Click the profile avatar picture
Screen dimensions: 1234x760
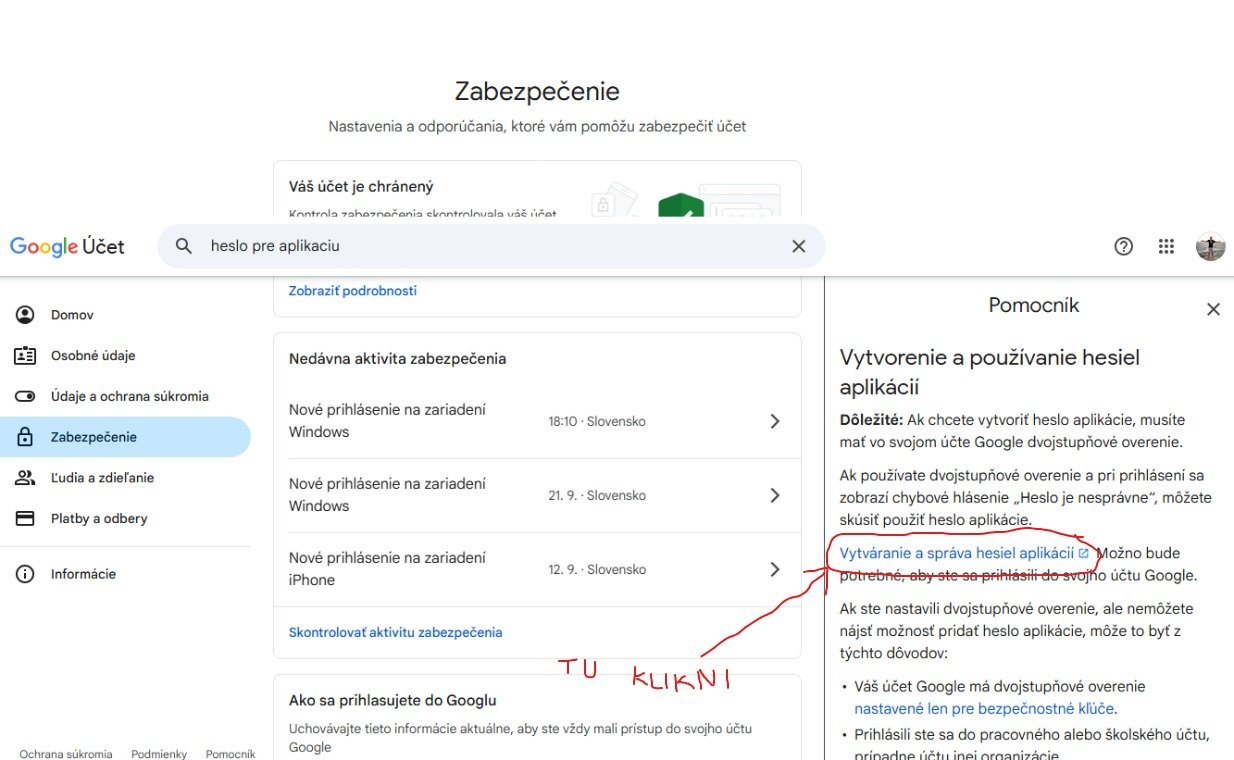(1210, 246)
